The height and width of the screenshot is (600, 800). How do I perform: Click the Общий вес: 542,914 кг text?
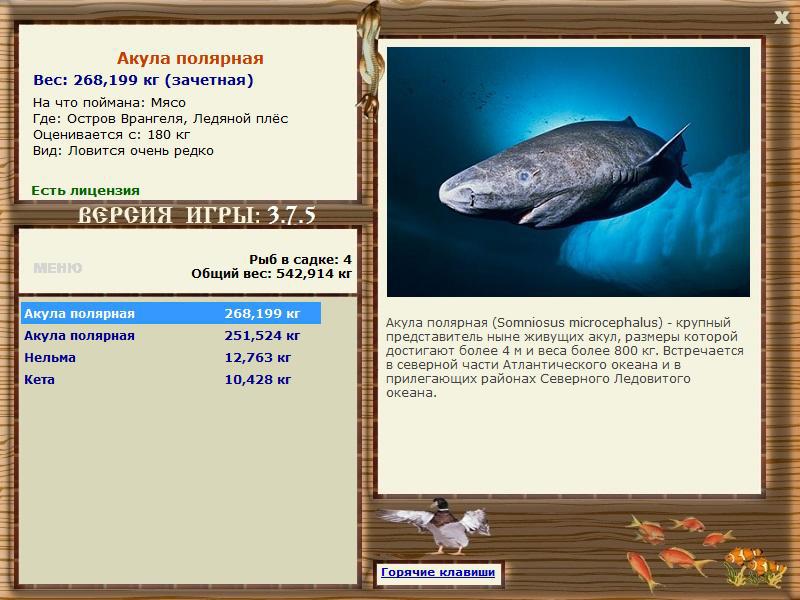(271, 274)
